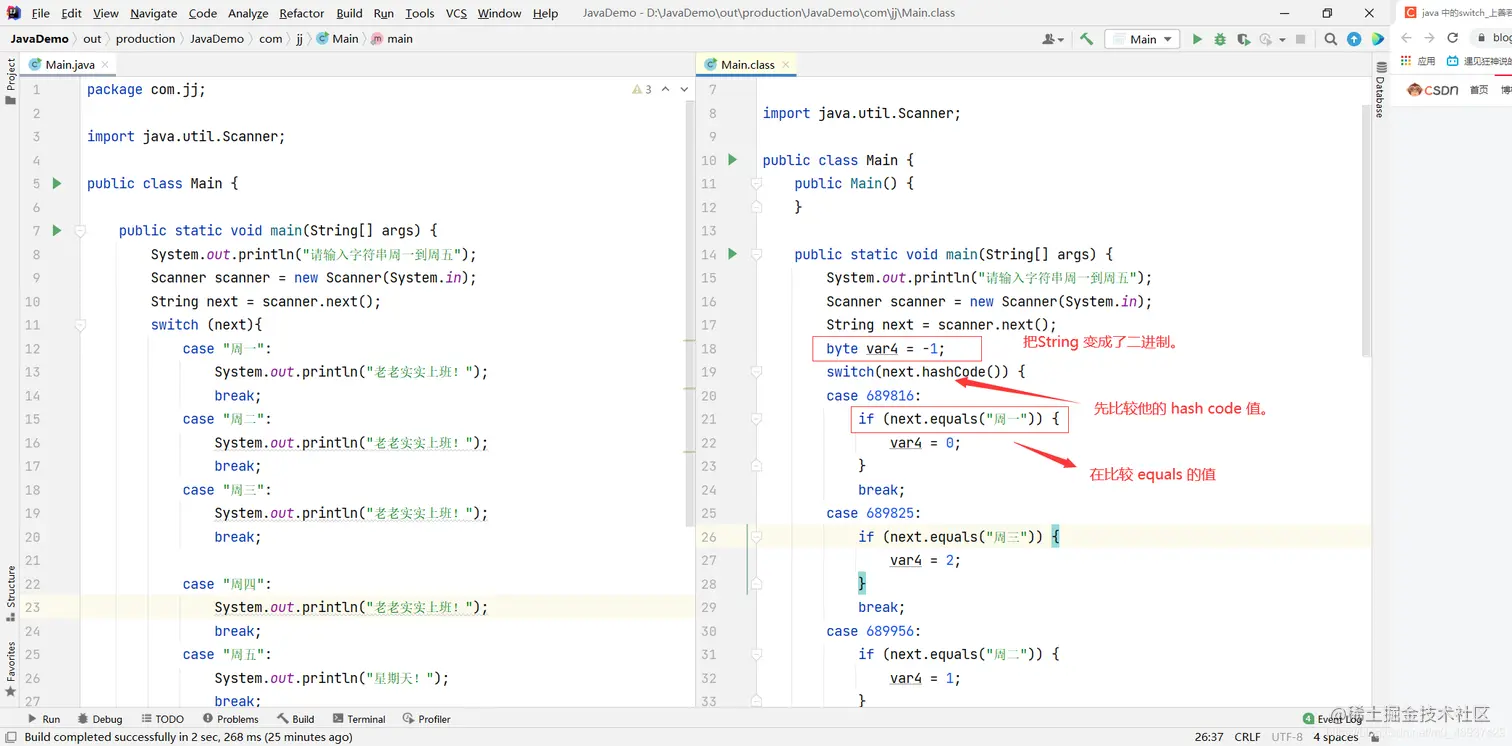The image size is (1512, 746).
Task: Open the TODO tool window button
Action: click(x=163, y=719)
